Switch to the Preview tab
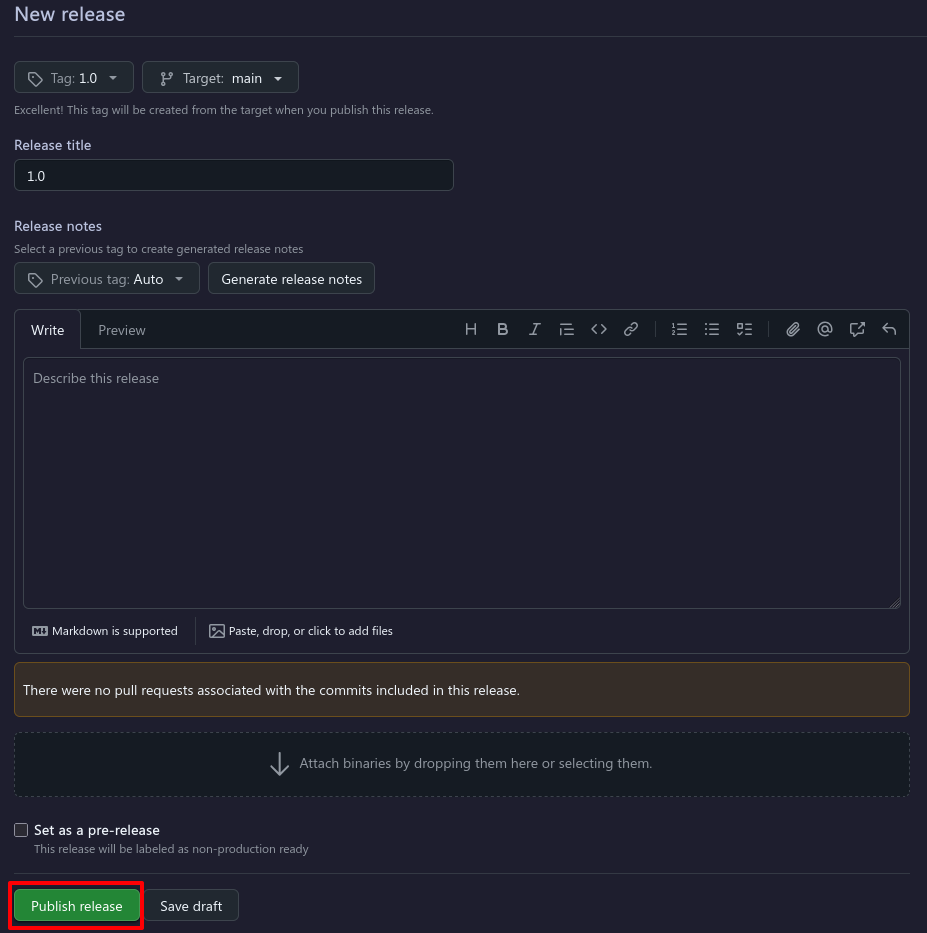 122,330
